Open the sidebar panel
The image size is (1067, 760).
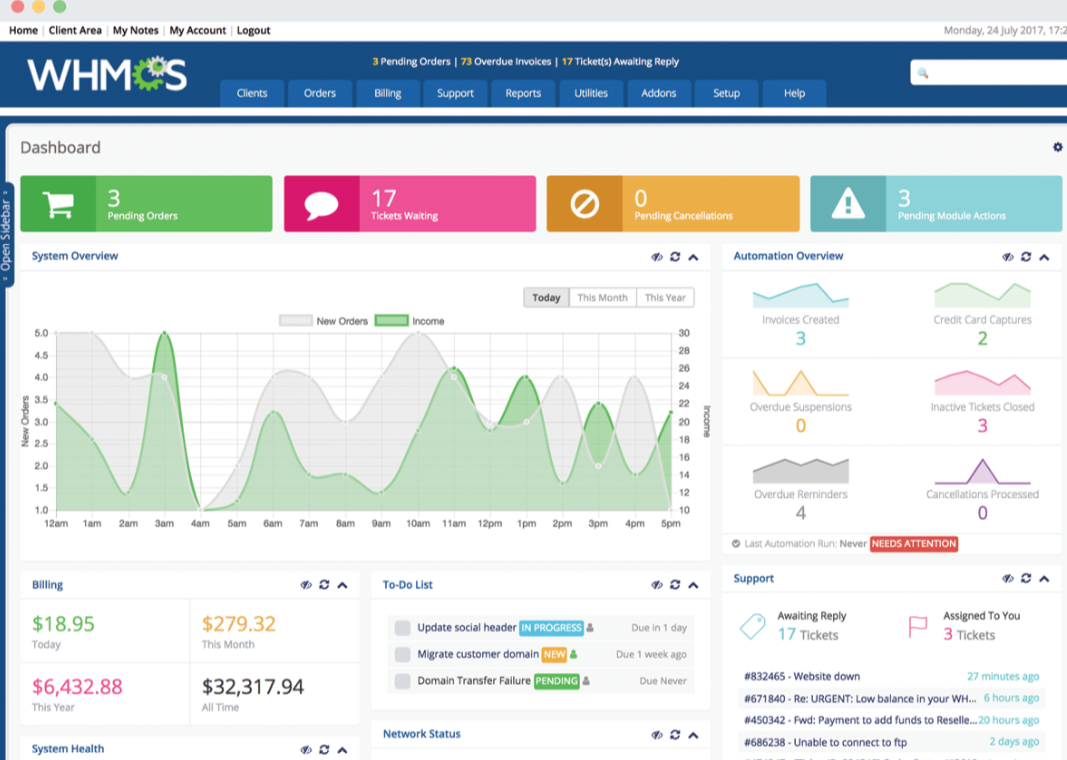pyautogui.click(x=6, y=235)
